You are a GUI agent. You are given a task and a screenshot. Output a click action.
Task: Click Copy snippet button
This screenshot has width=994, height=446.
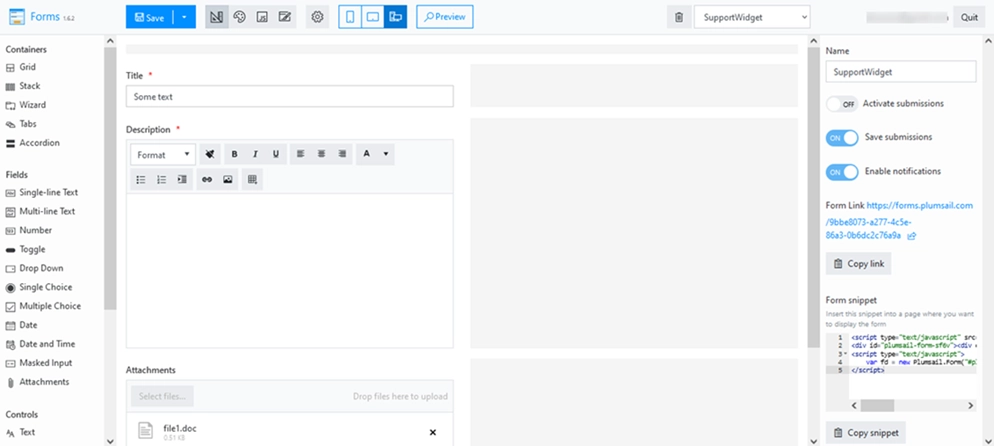866,433
